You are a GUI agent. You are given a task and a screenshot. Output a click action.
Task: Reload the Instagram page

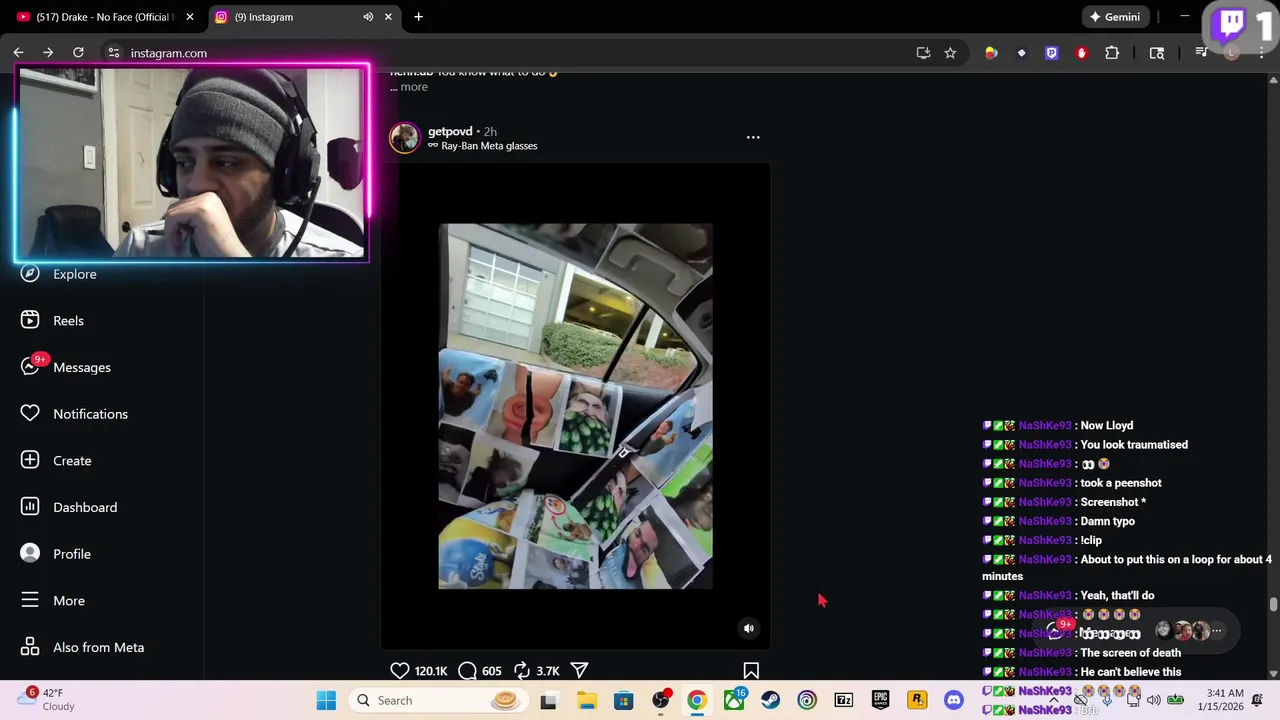pyautogui.click(x=78, y=53)
